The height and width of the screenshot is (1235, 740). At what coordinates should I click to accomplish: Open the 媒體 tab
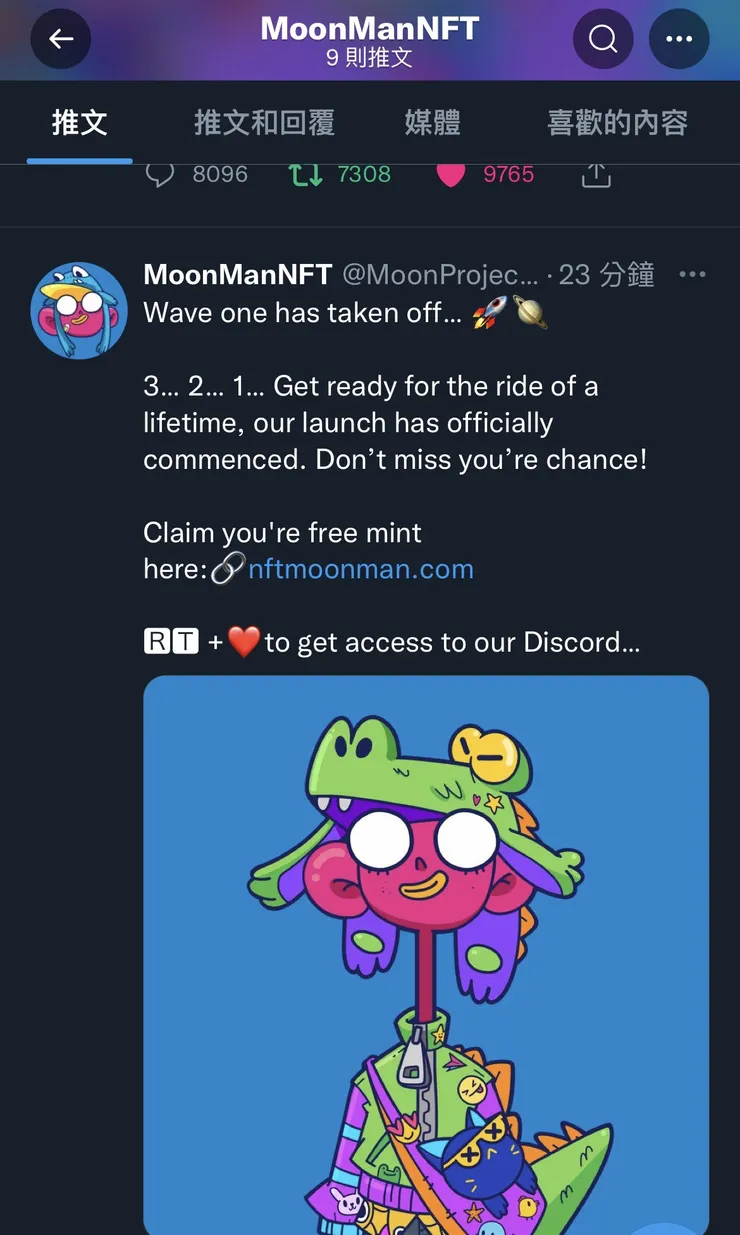point(432,123)
